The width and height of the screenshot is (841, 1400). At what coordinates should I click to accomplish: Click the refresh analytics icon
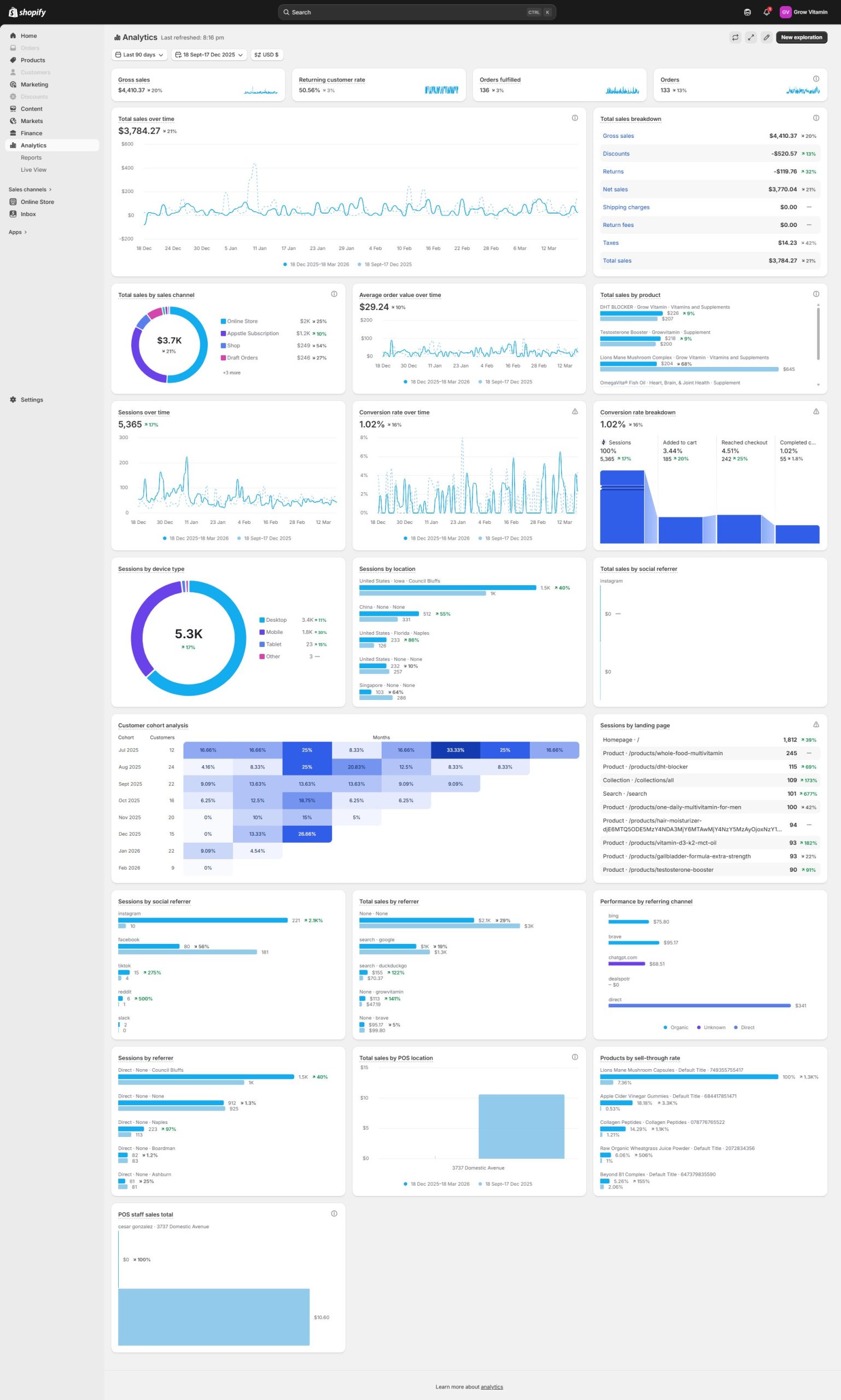tap(735, 37)
